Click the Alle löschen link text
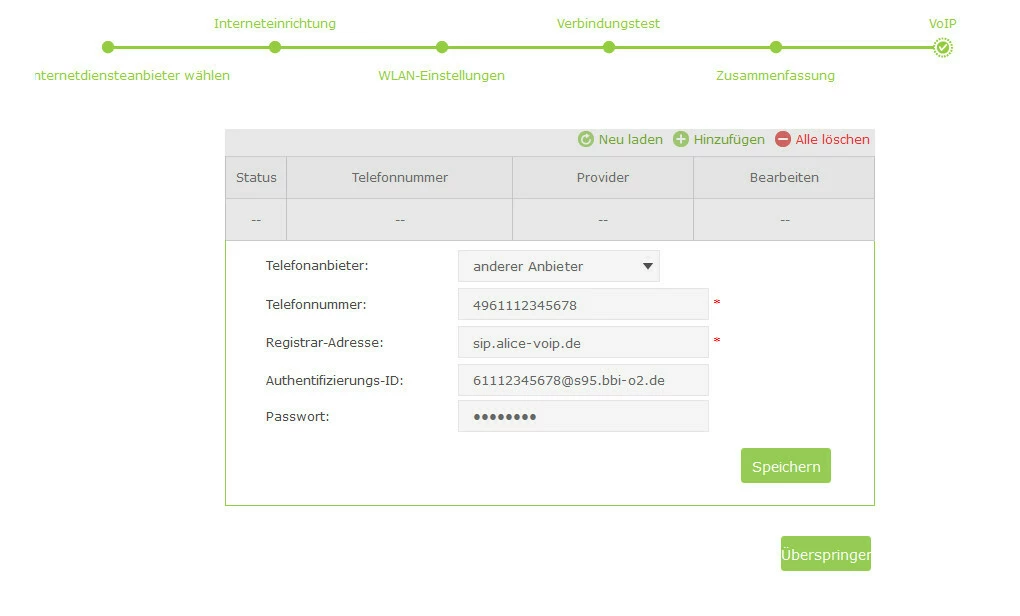The image size is (1020, 616). coord(832,139)
